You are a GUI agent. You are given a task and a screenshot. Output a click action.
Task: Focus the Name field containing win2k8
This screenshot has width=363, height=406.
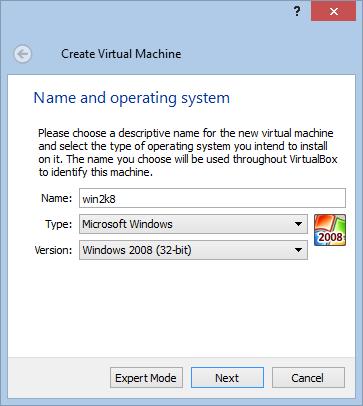click(212, 198)
